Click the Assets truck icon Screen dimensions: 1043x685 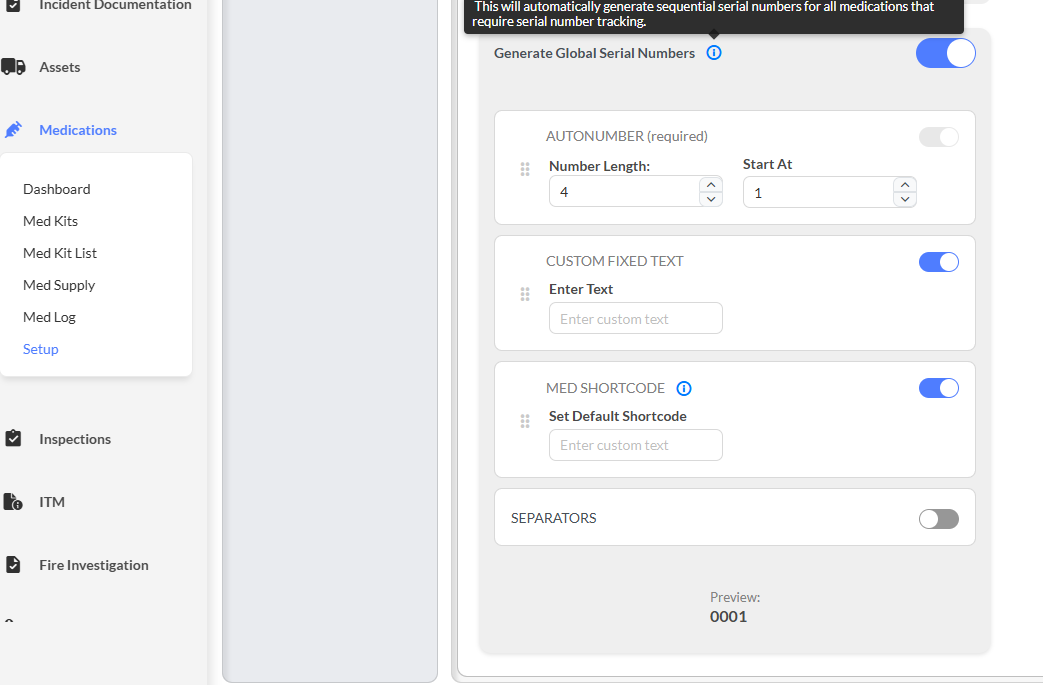tap(13, 67)
